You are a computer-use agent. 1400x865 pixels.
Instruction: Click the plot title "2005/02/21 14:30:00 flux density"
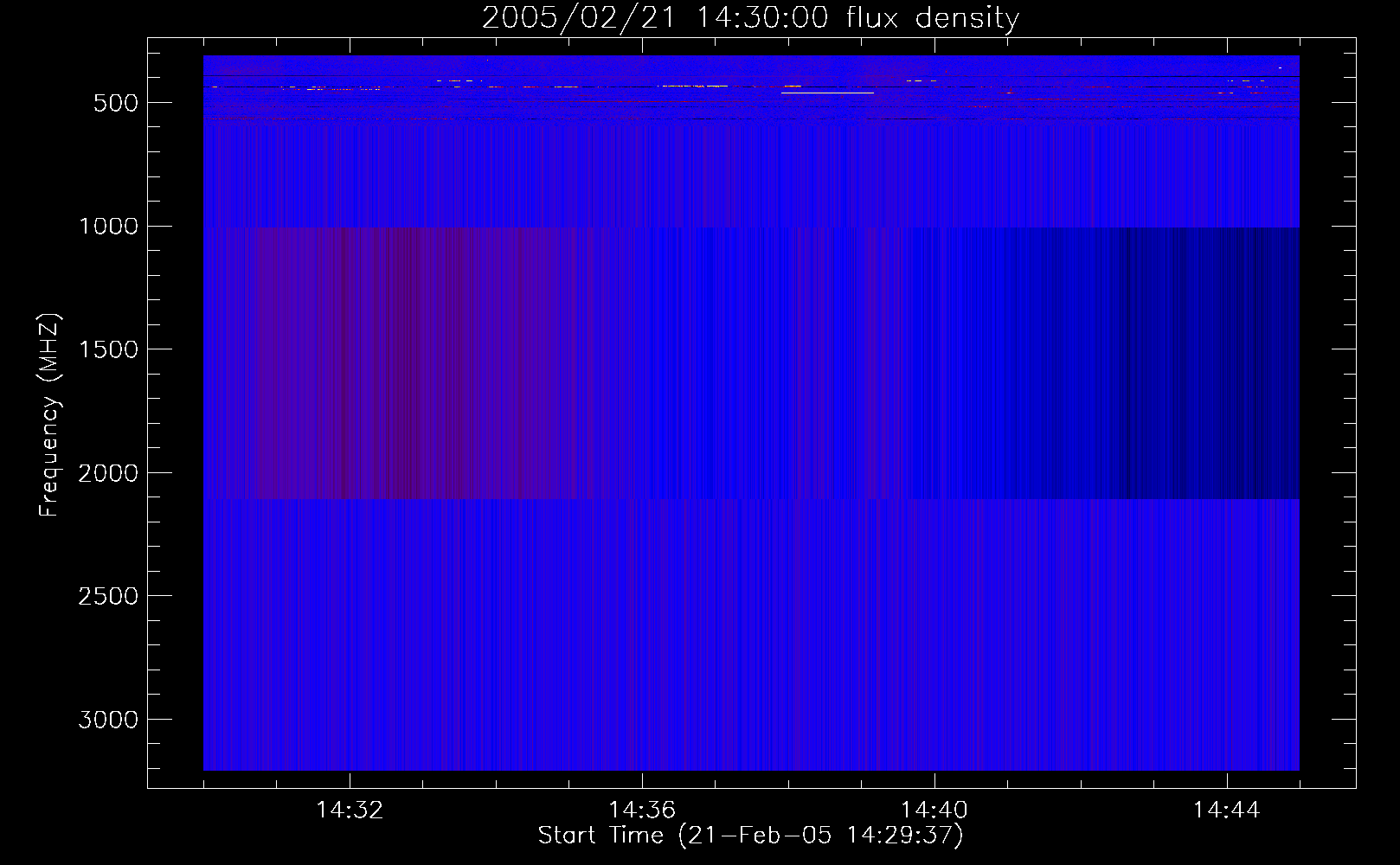point(750,18)
